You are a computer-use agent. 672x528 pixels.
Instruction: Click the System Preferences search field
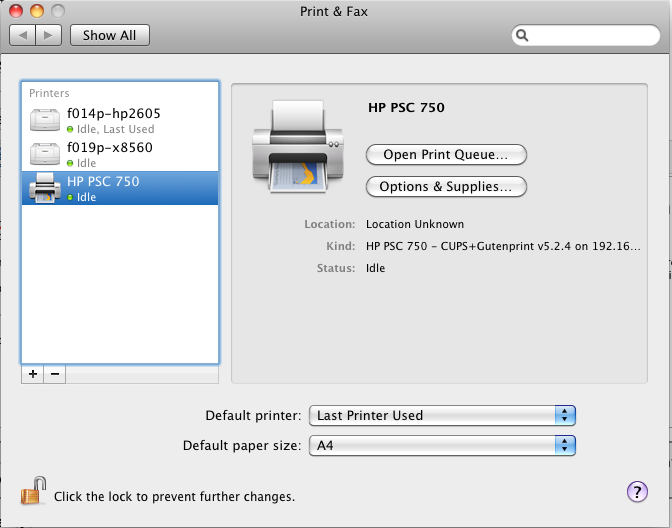(585, 35)
